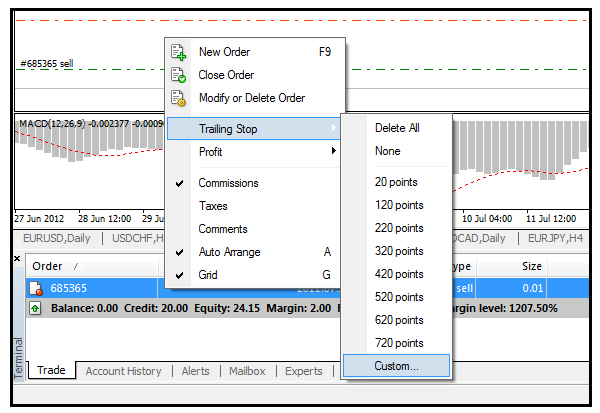Click the Modify or Delete Order icon
The width and height of the screenshot is (600, 413).
coord(179,98)
